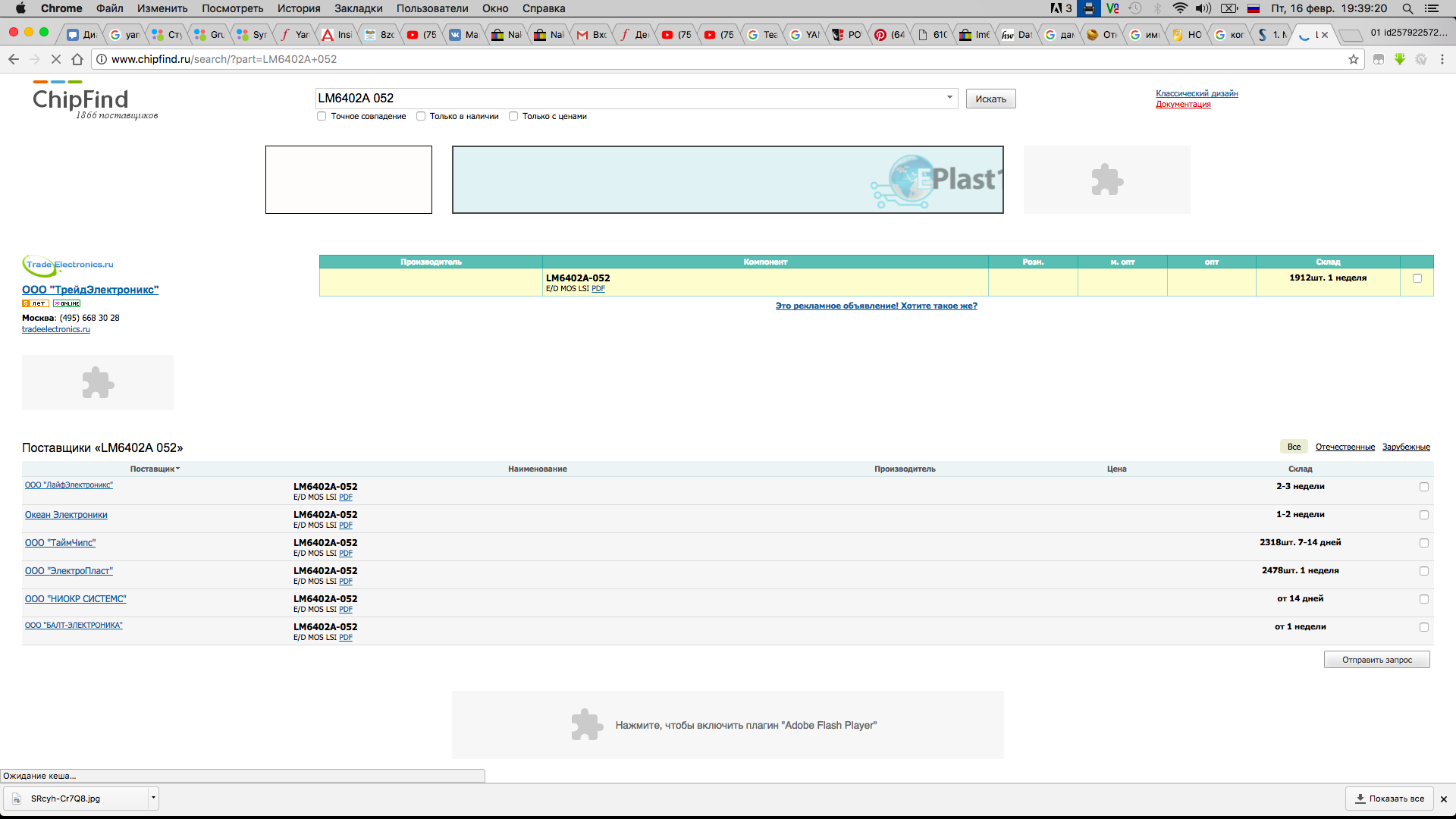Click the green download arrow extension icon

[1400, 59]
